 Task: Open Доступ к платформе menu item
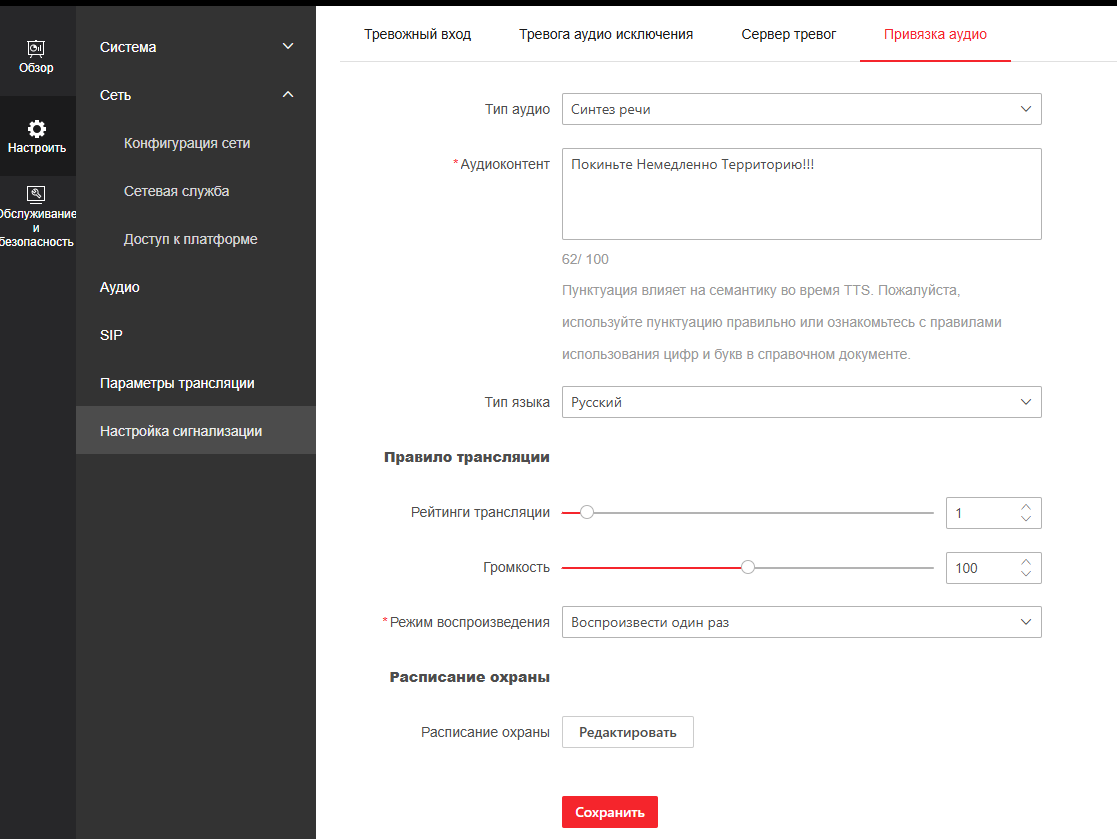(190, 239)
